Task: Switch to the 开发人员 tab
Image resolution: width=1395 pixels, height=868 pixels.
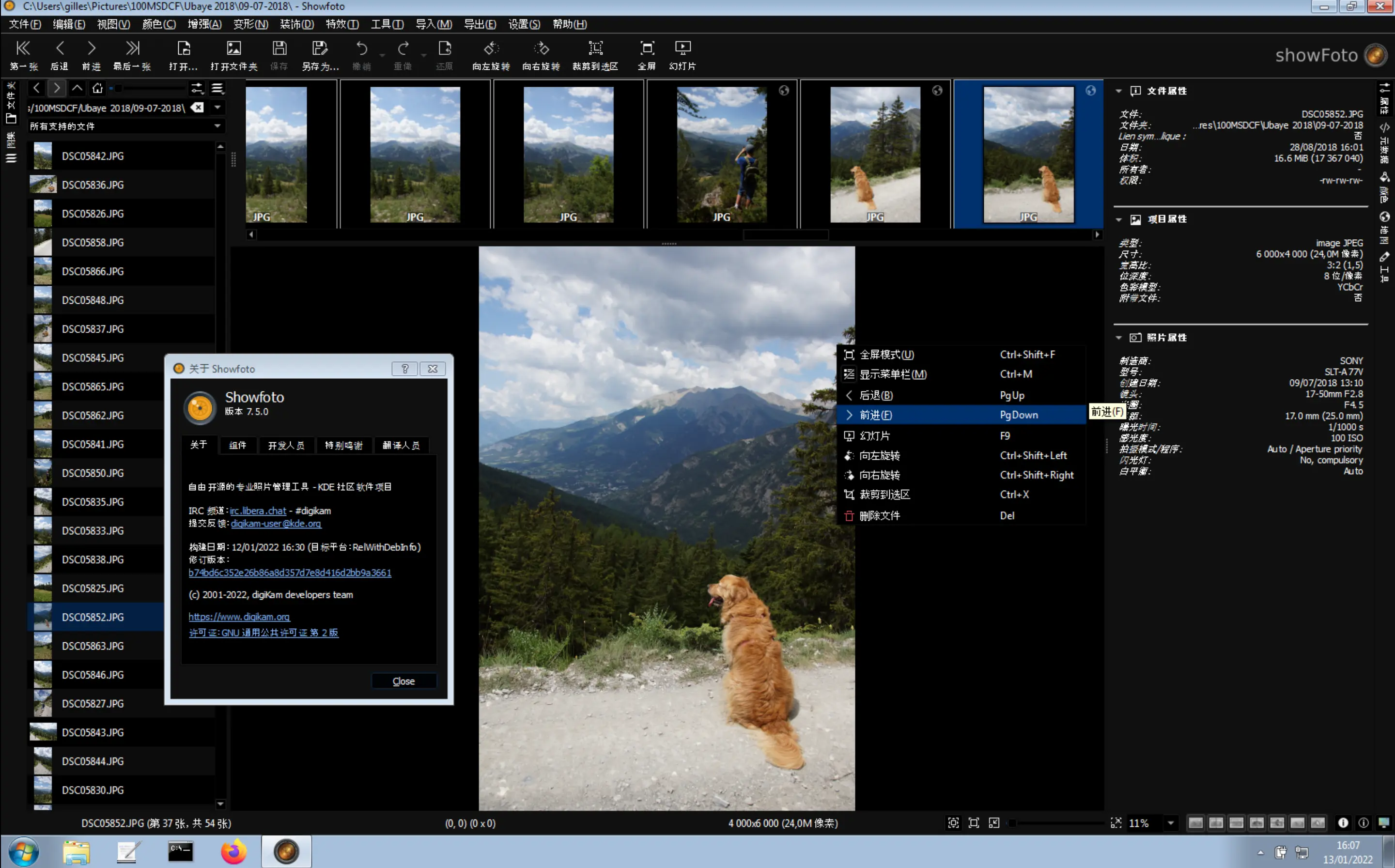Action: click(286, 446)
